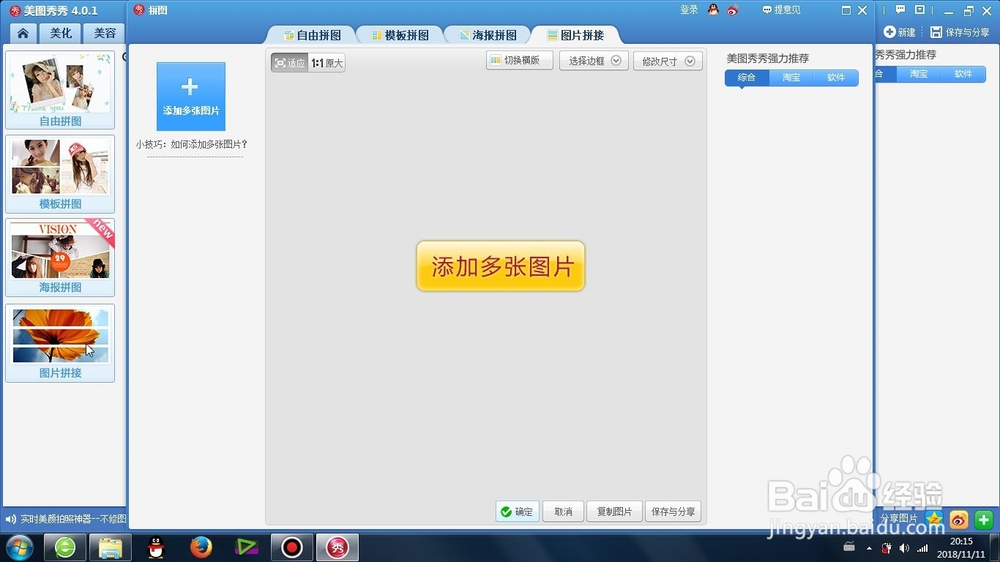Select the 模板拼图 thumbnail in sidebar
The width and height of the screenshot is (1000, 562).
pyautogui.click(x=60, y=174)
